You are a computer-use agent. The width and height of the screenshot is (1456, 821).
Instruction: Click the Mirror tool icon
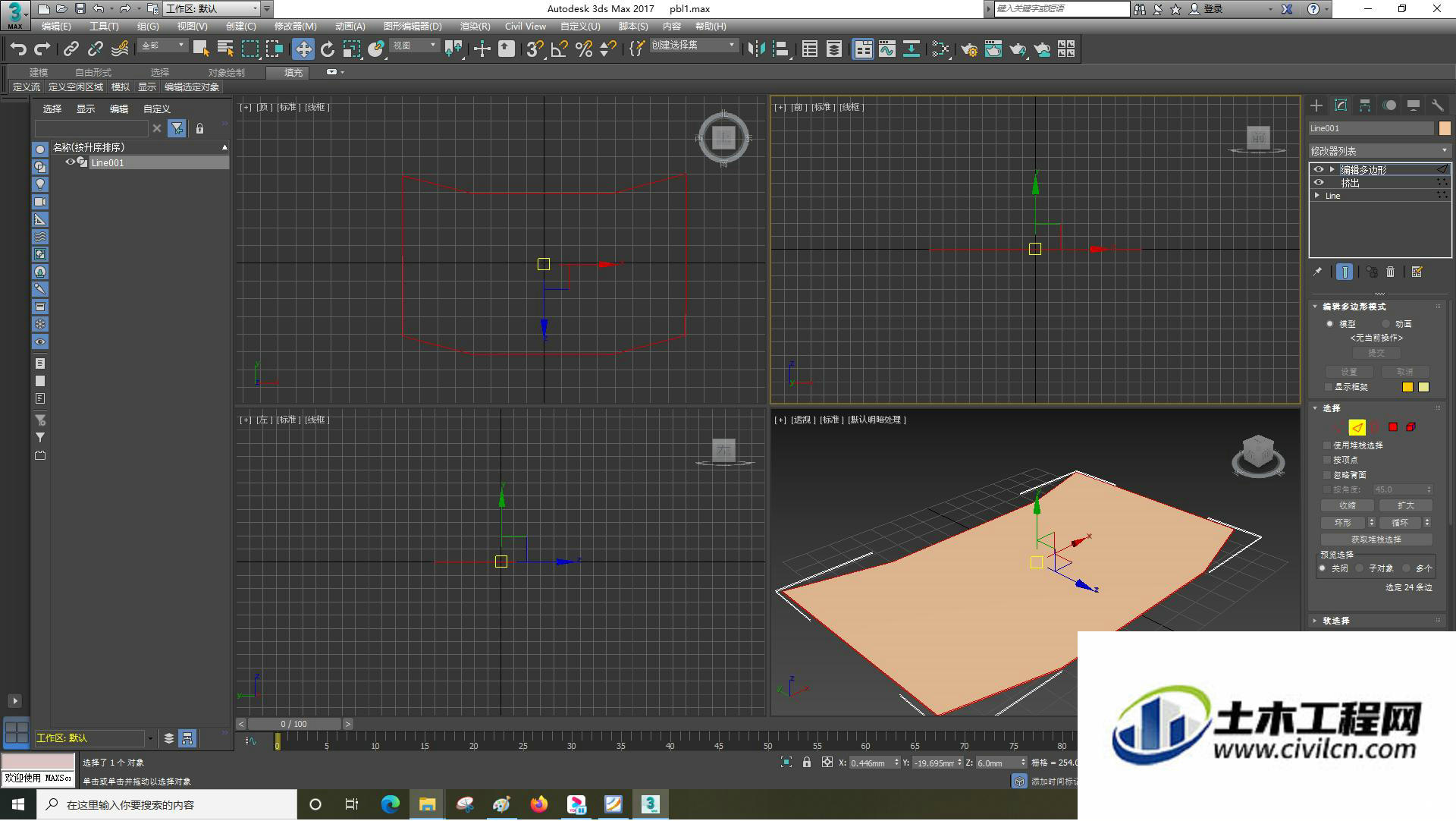coord(756,49)
